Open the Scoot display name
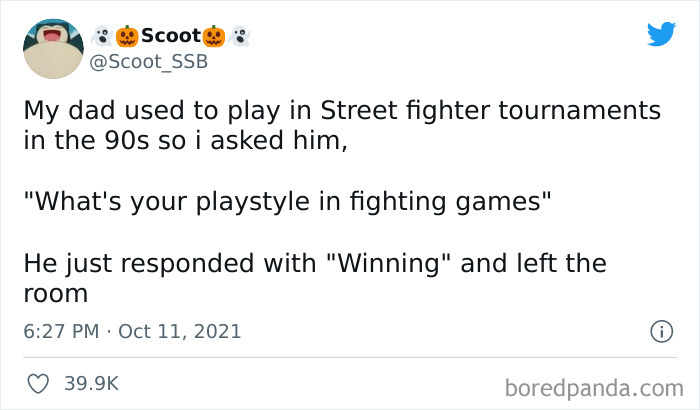Image resolution: width=700 pixels, height=410 pixels. click(x=169, y=36)
